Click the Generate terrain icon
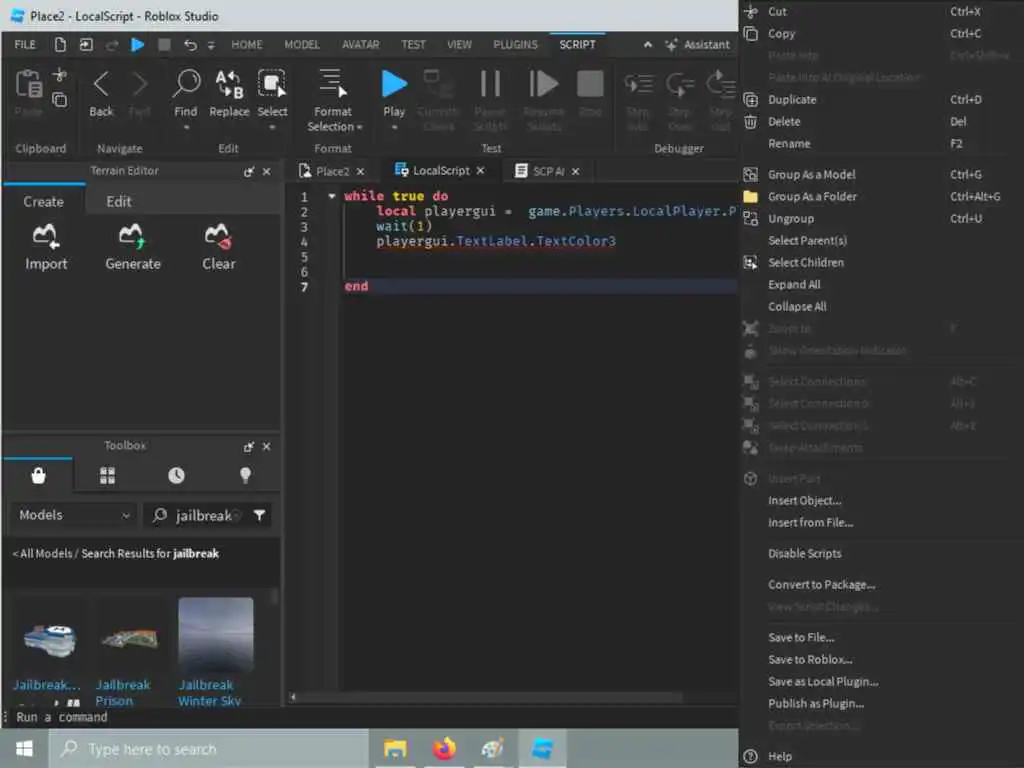This screenshot has width=1024, height=768. (x=132, y=236)
